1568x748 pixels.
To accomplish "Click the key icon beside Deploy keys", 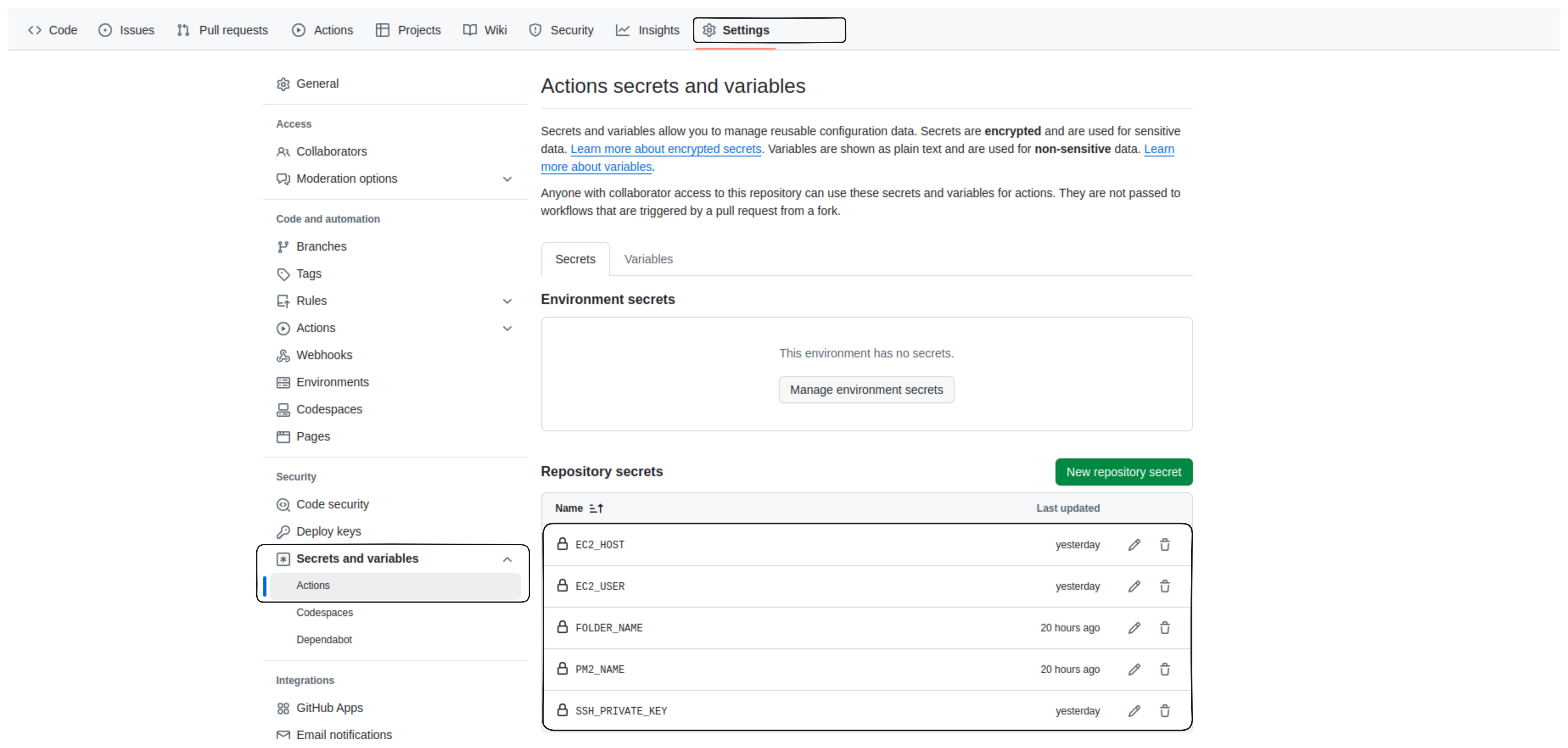I will coord(283,531).
